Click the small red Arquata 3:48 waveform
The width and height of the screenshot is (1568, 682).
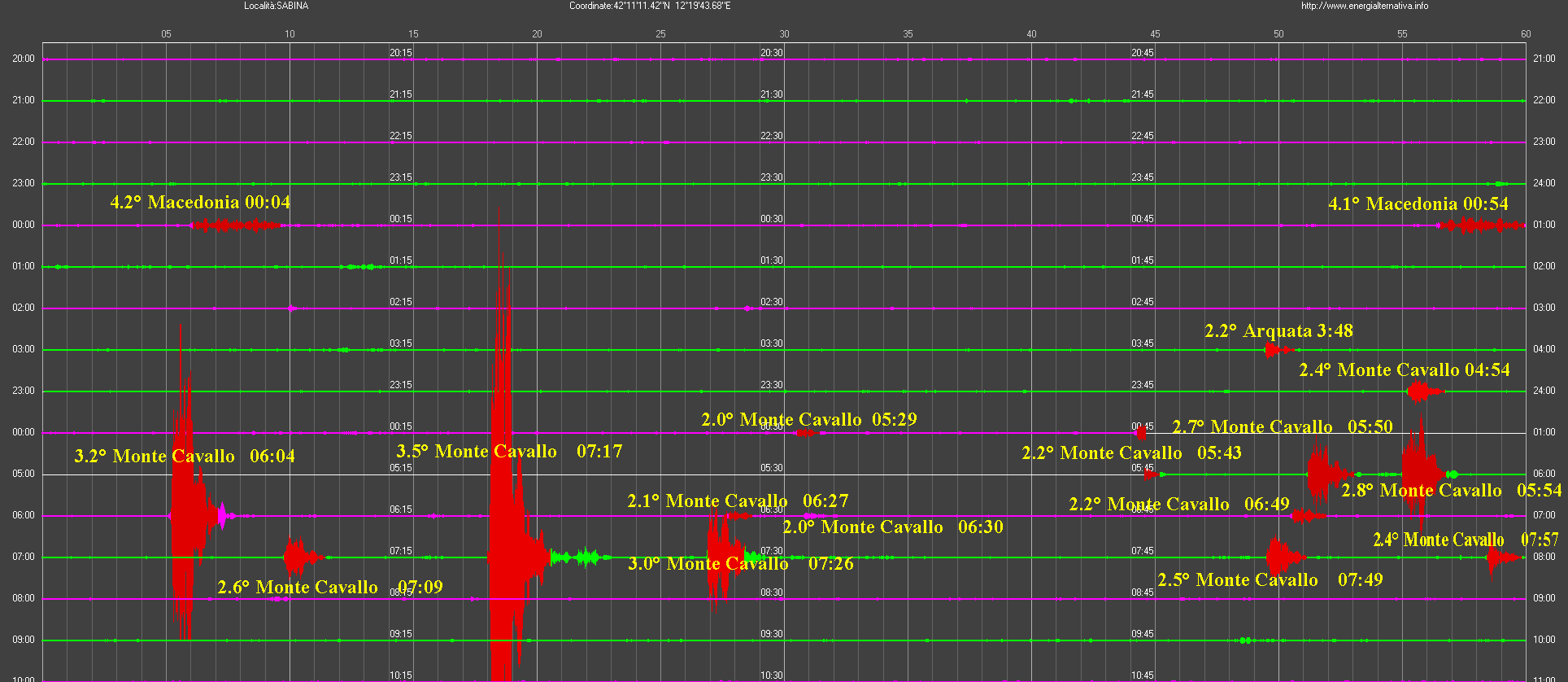click(x=1278, y=350)
